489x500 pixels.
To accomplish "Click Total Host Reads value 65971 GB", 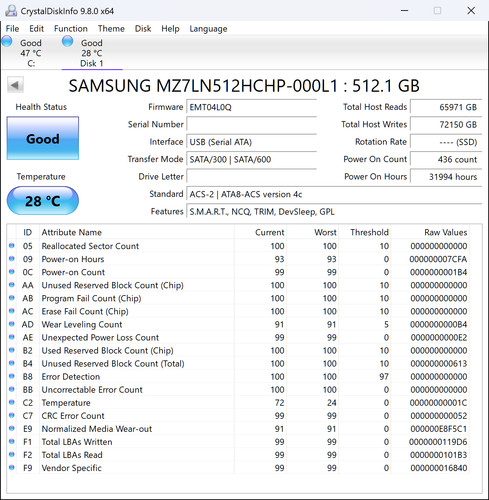I will click(x=446, y=107).
